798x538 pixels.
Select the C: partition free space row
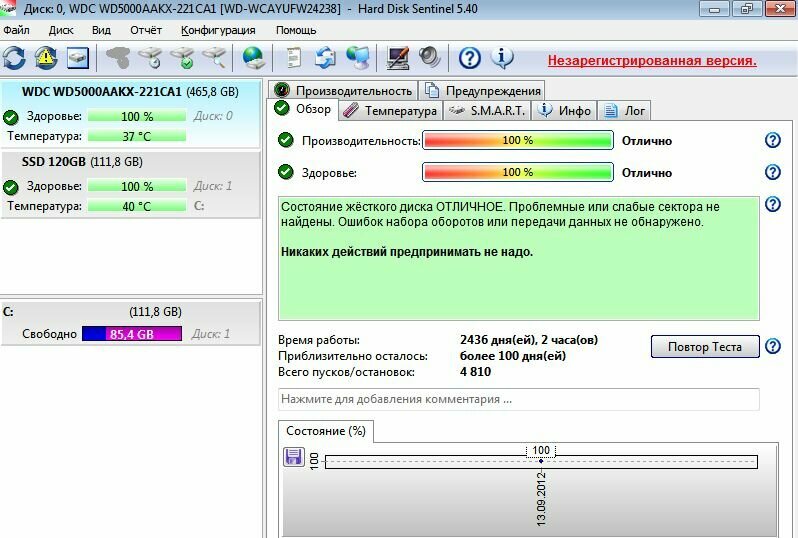point(131,323)
